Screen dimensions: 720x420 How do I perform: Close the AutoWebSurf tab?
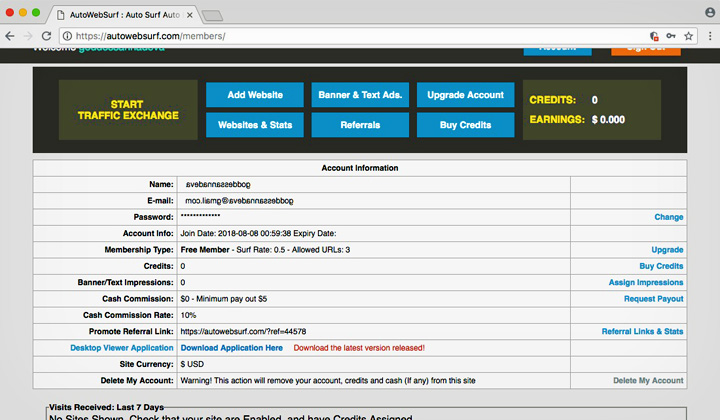(x=189, y=15)
